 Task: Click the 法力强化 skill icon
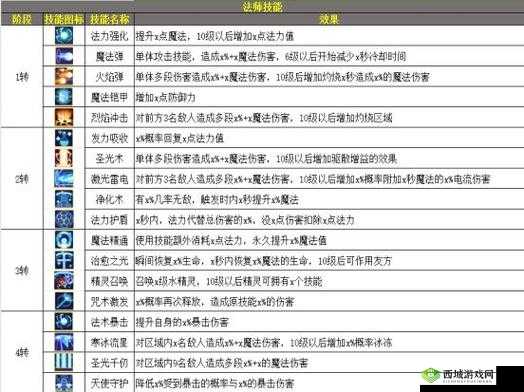(x=64, y=36)
